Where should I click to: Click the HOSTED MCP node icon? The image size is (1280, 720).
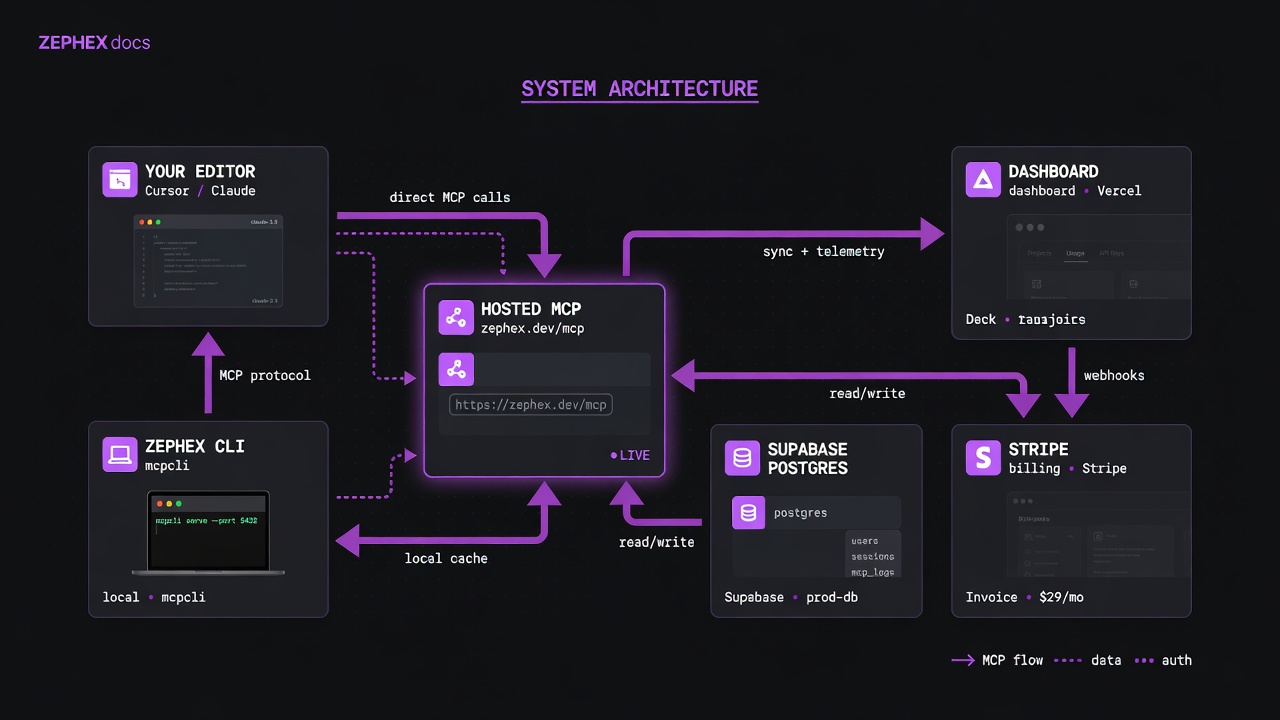point(456,318)
